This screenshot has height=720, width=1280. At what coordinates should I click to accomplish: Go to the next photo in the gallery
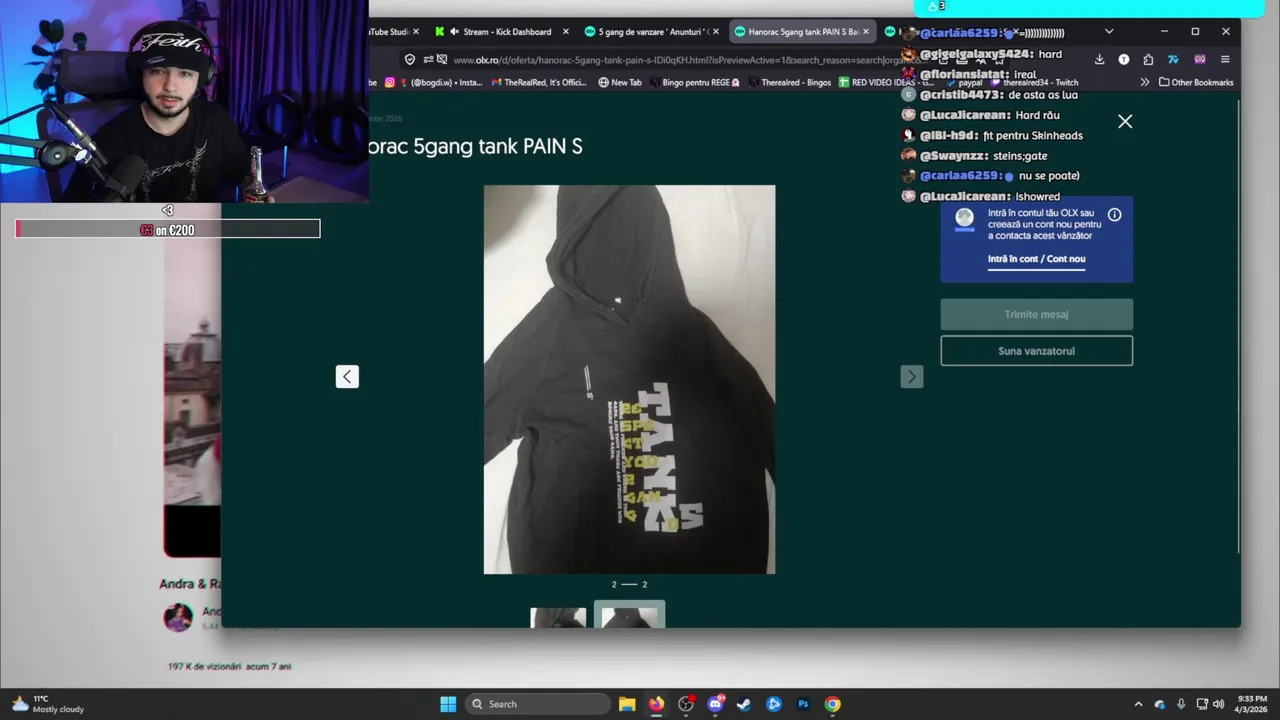pyautogui.click(x=911, y=376)
